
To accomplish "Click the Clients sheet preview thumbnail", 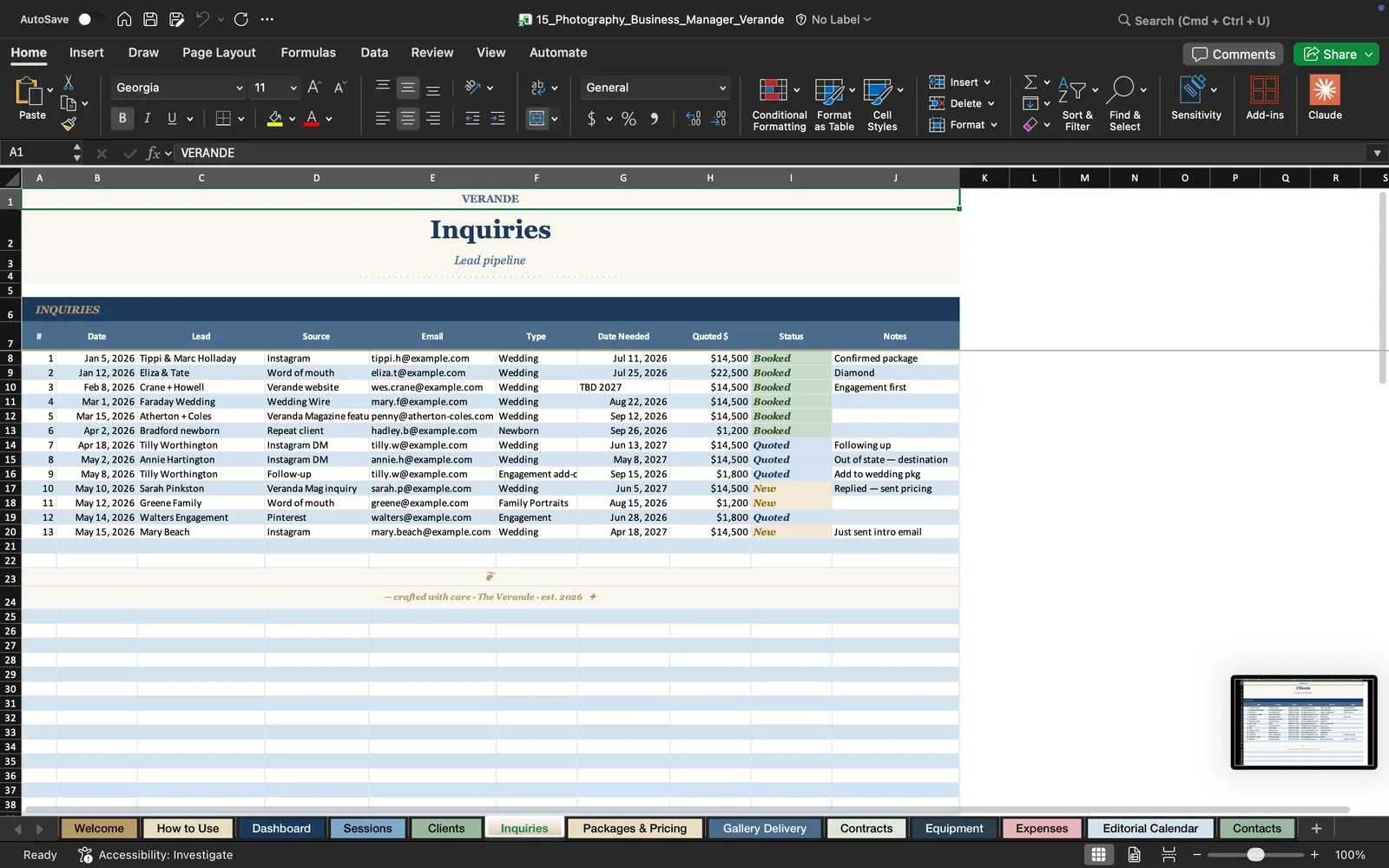I will point(1304,722).
